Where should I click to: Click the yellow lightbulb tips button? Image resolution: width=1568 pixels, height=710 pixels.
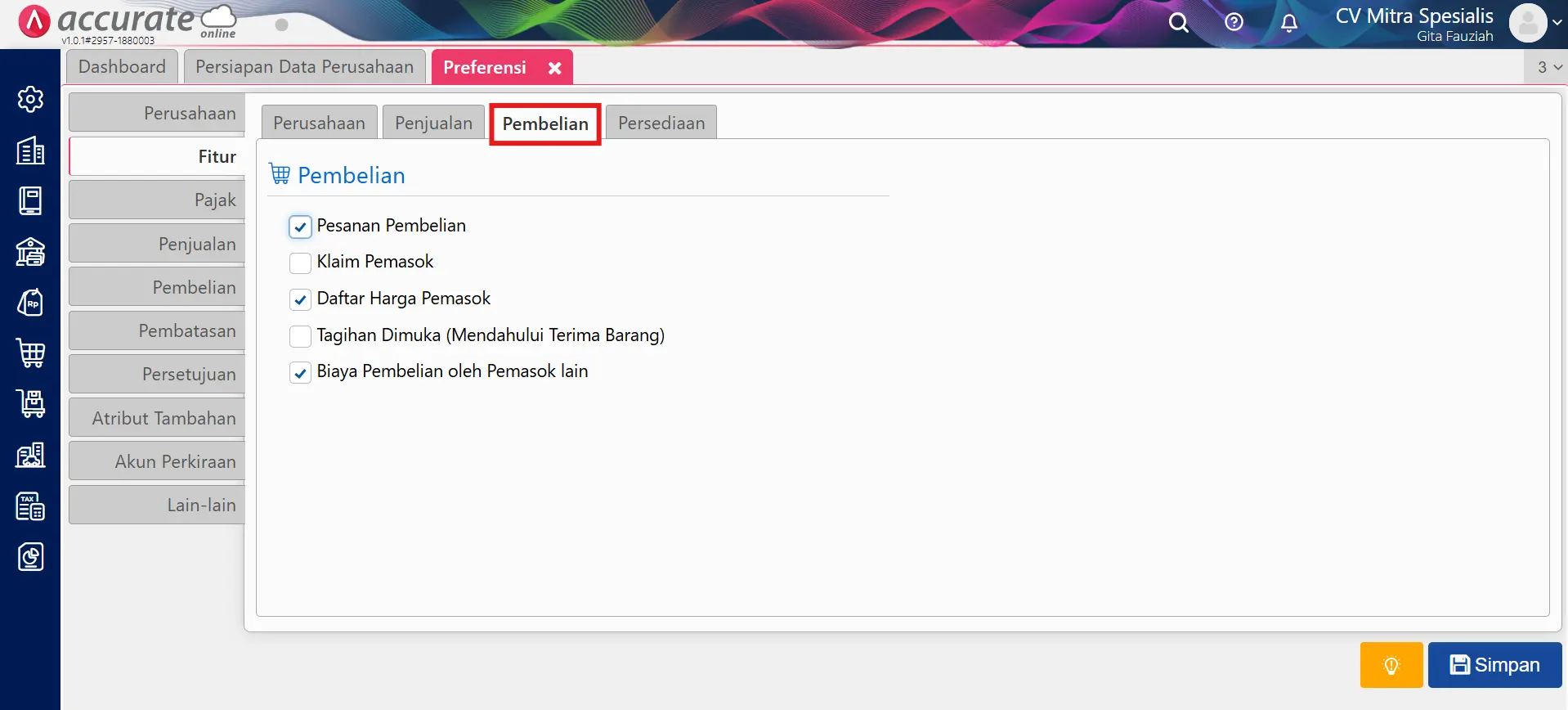point(1391,665)
